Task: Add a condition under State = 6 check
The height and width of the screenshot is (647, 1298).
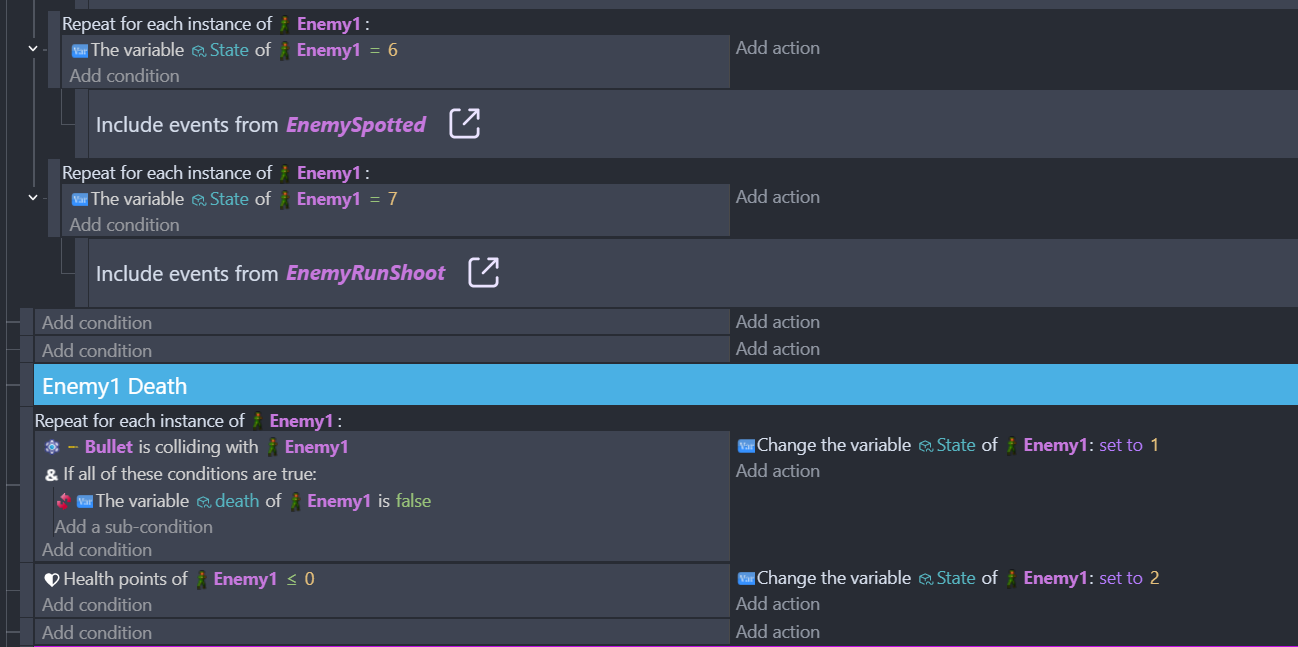Action: point(124,76)
